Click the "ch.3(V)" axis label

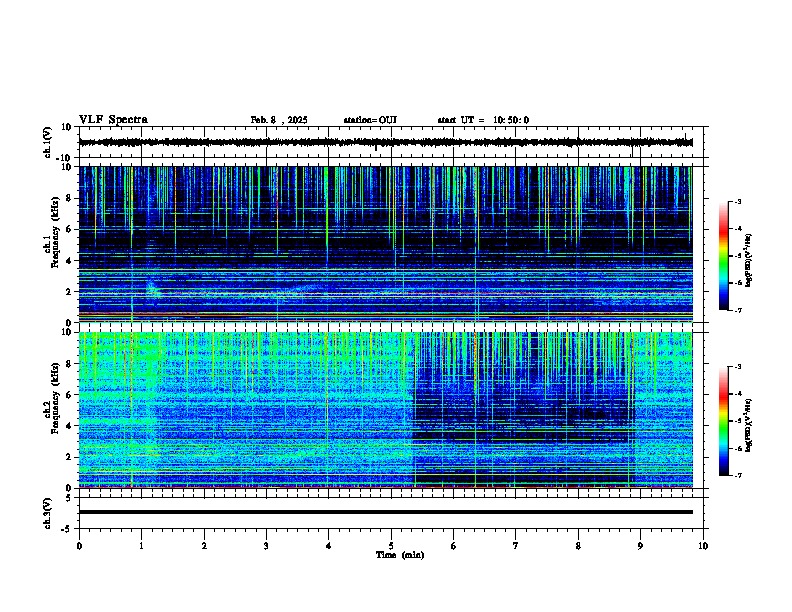pyautogui.click(x=48, y=513)
